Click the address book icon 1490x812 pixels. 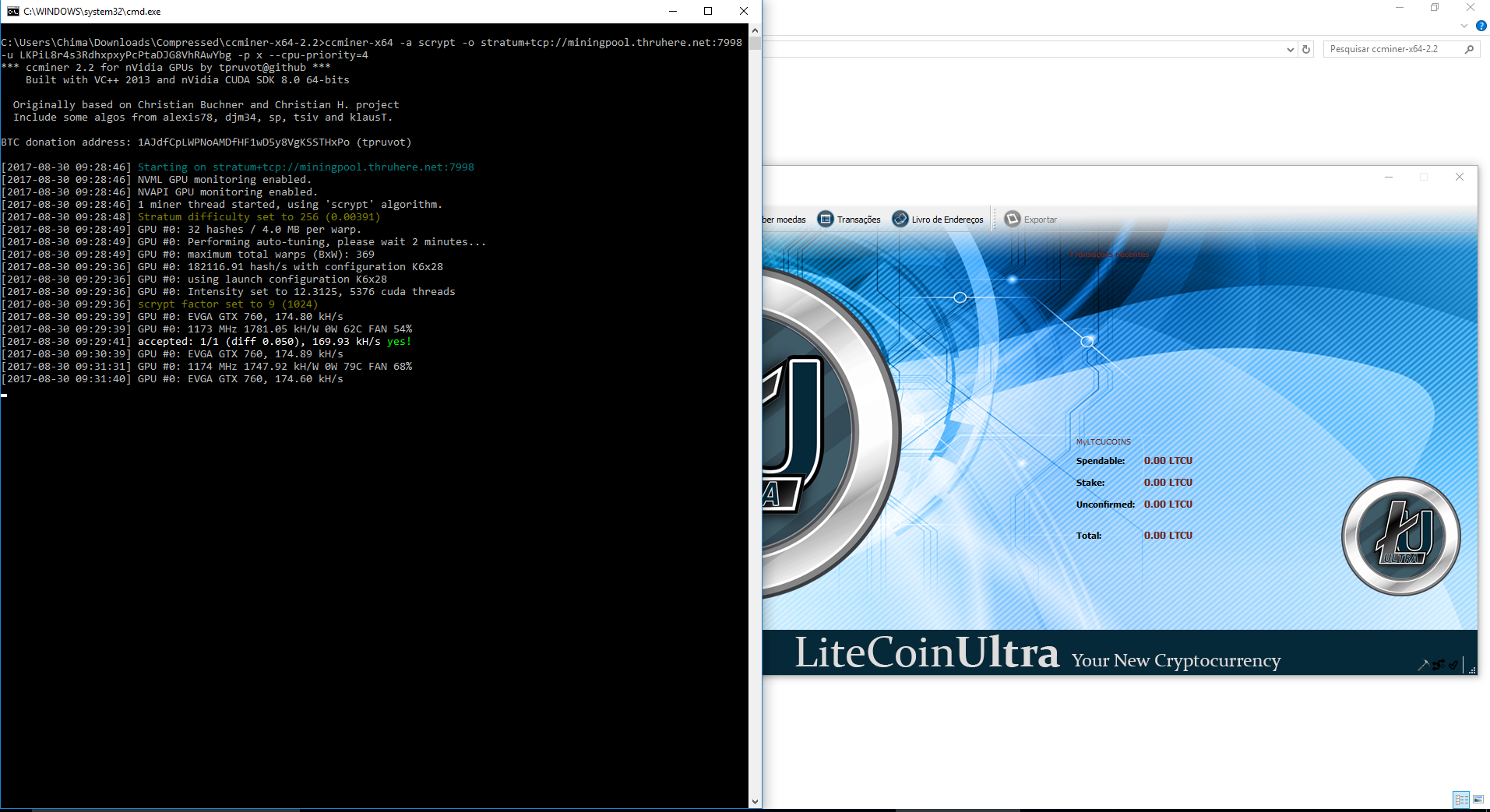[900, 220]
